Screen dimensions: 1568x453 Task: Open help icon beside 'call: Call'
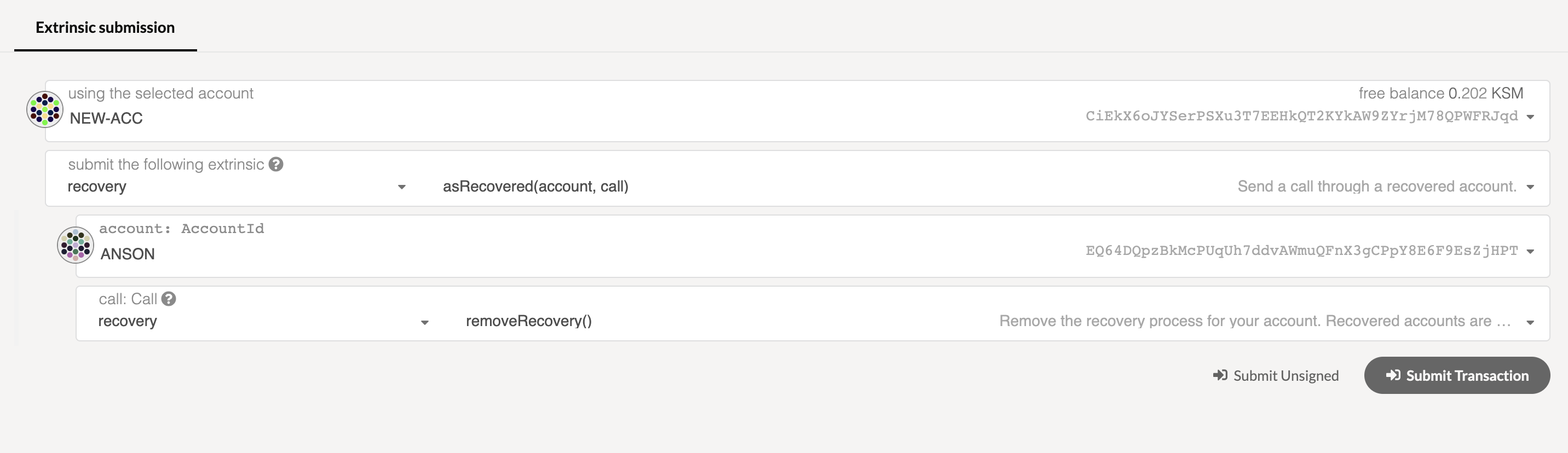(x=169, y=299)
